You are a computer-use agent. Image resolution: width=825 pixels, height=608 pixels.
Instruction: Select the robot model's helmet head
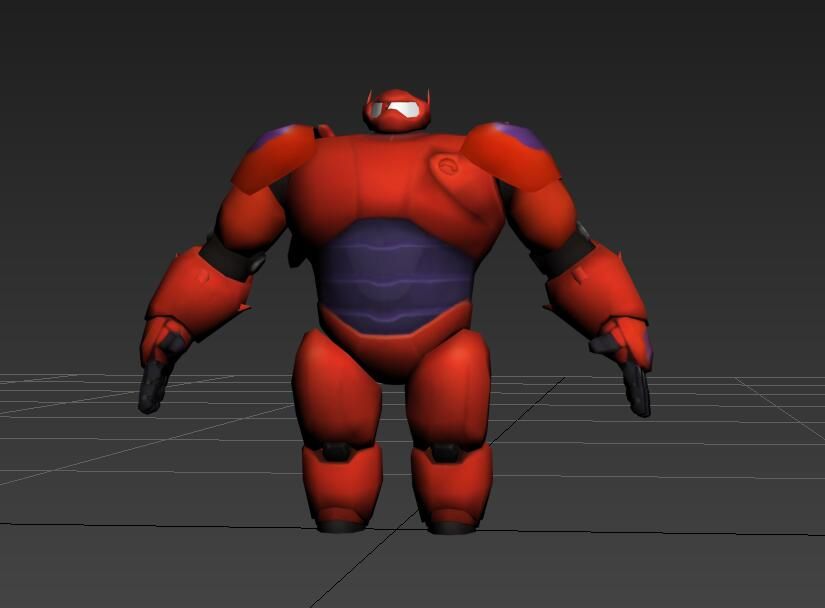click(x=397, y=110)
